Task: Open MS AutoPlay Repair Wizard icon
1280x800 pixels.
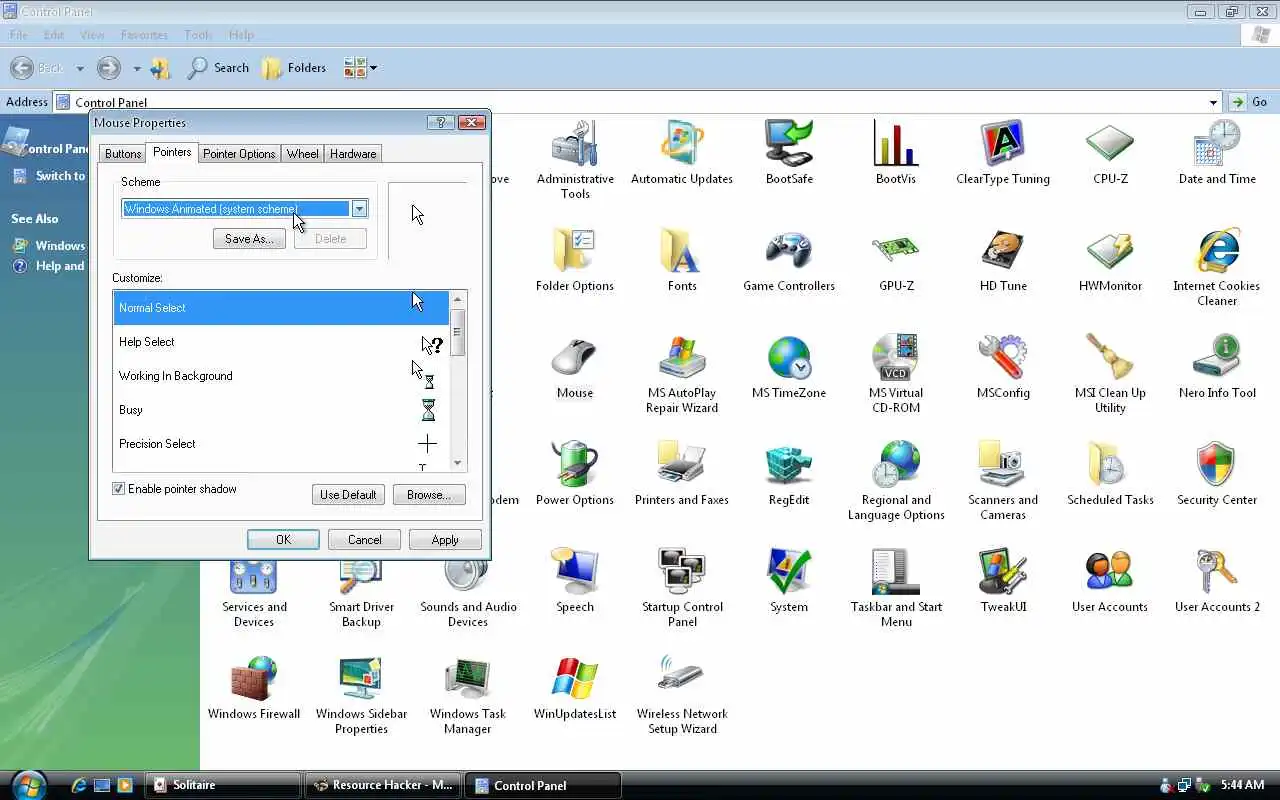Action: (682, 359)
